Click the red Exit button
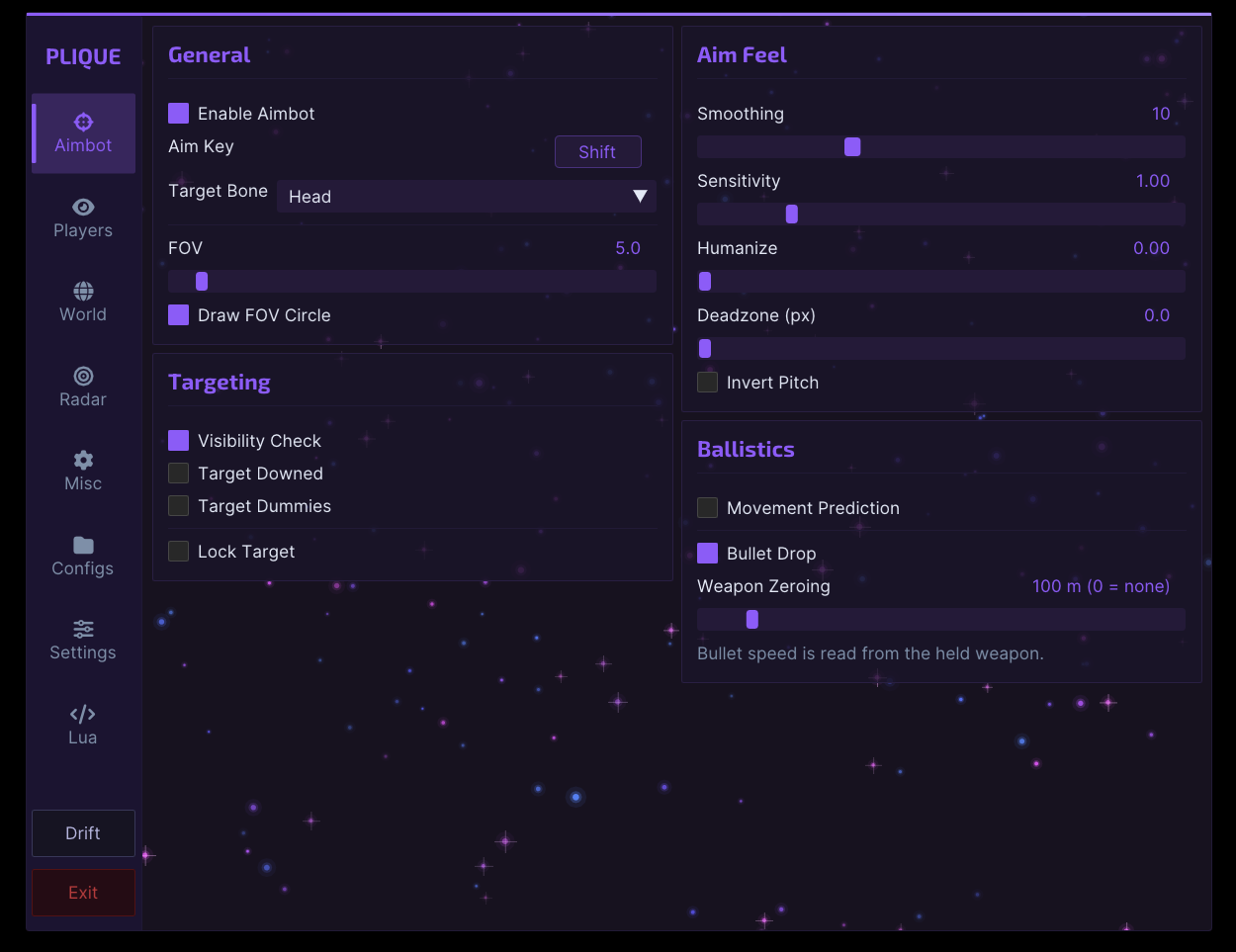This screenshot has height=952, width=1236. [83, 893]
